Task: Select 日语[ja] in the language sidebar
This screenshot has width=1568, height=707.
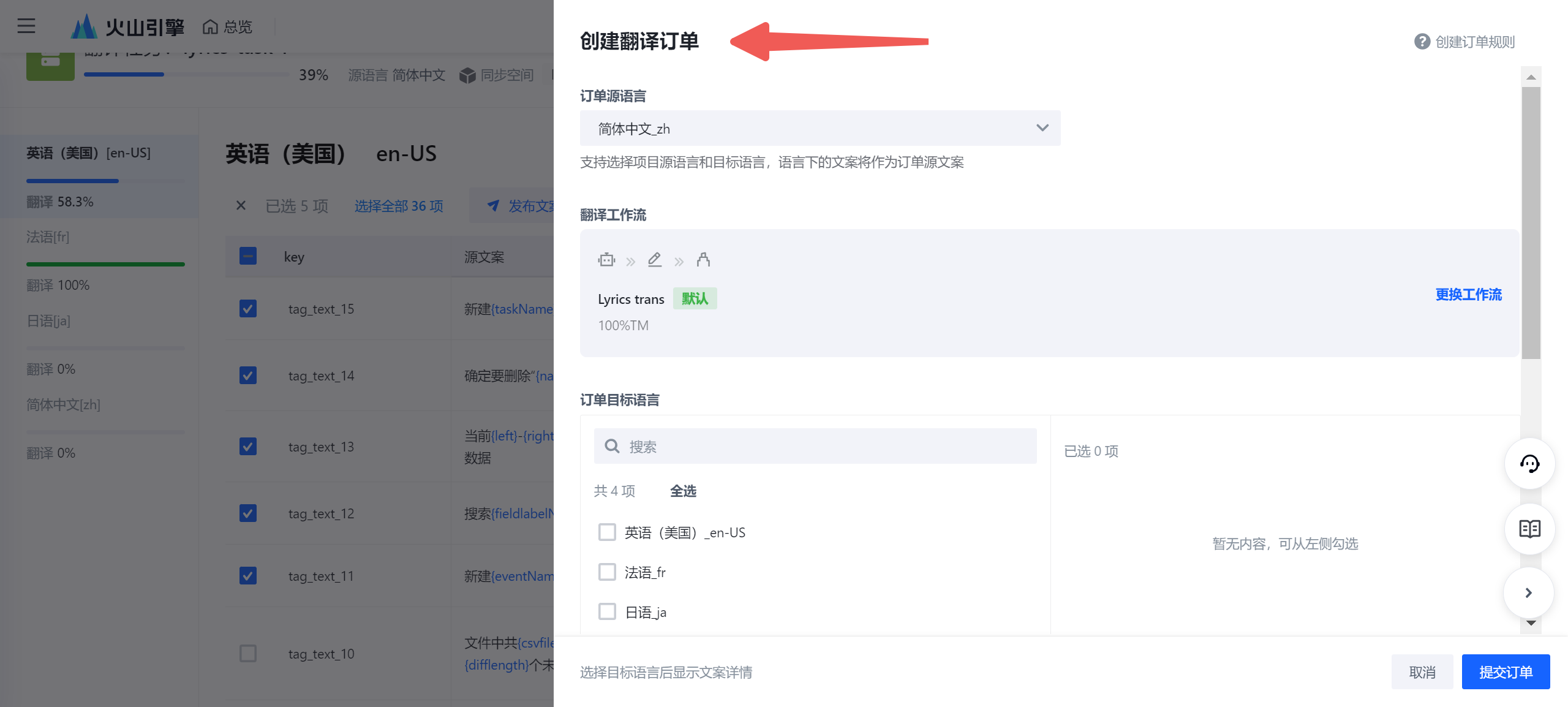Action: point(48,321)
